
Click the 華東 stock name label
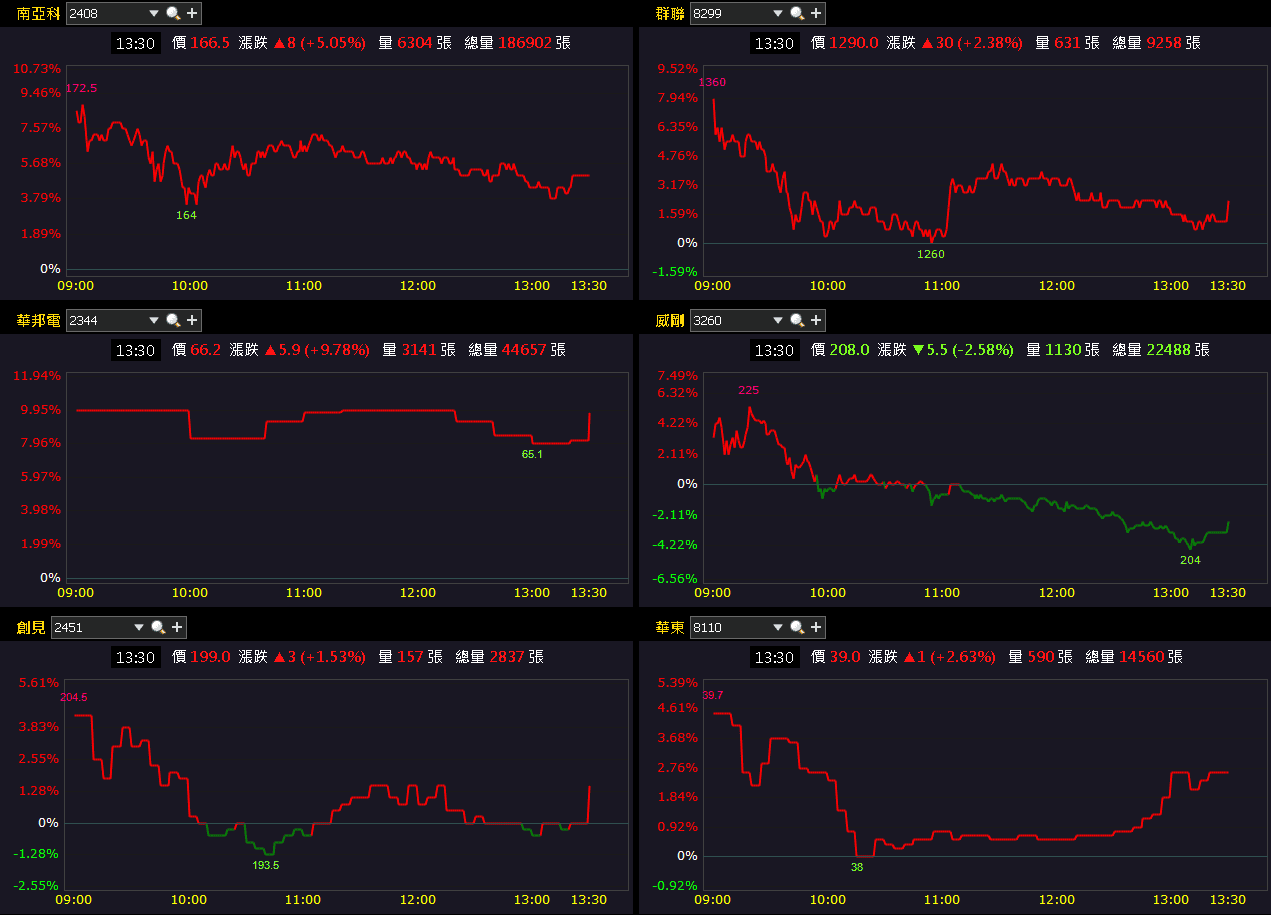[670, 628]
